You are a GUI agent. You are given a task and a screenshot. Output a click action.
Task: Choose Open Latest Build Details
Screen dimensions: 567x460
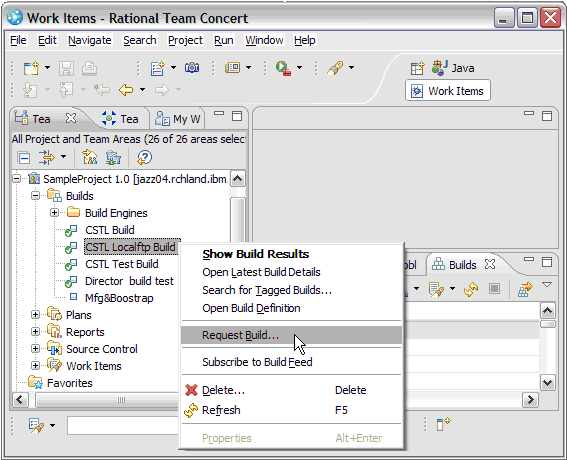click(292, 272)
